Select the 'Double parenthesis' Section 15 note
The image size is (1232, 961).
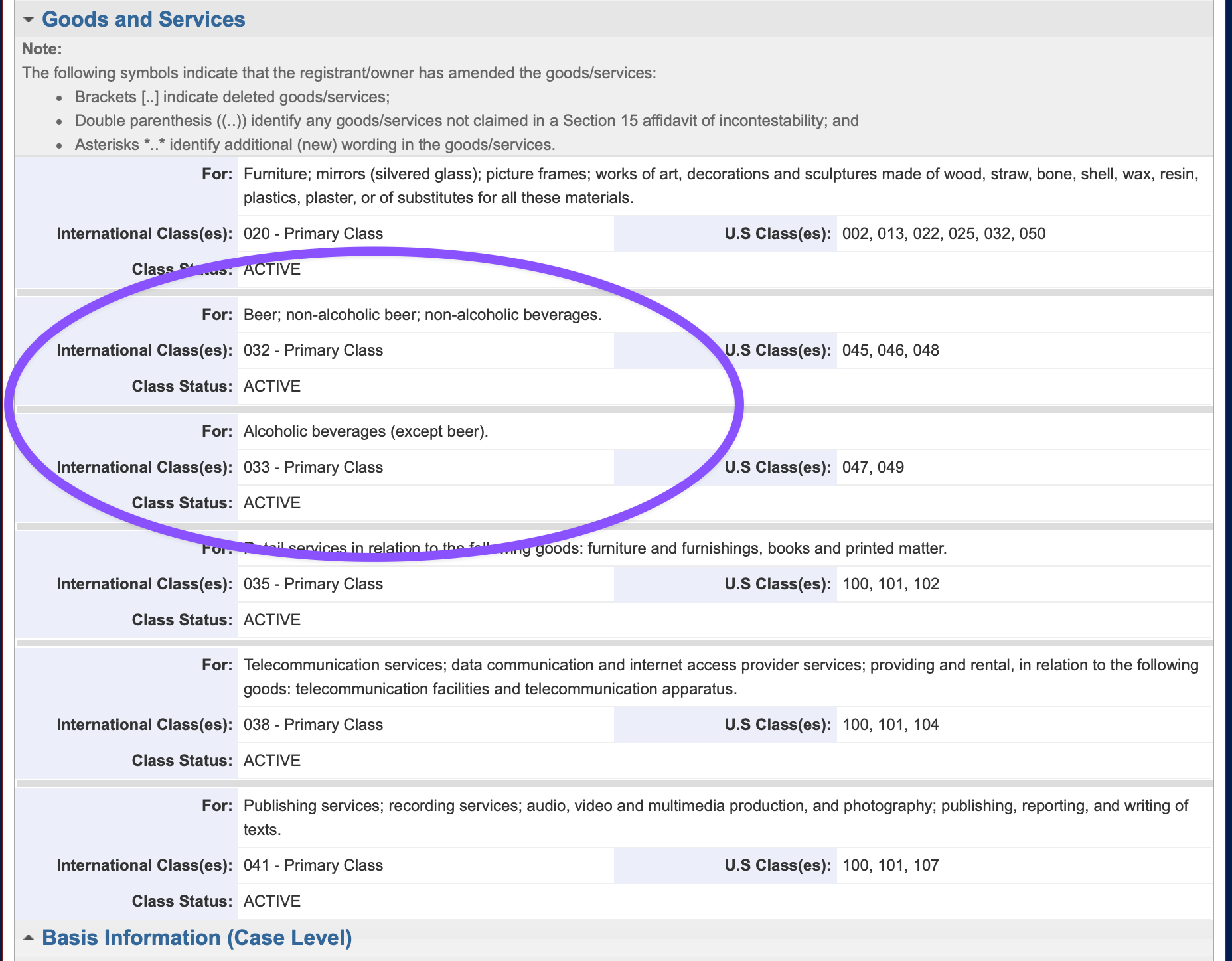pyautogui.click(x=467, y=121)
